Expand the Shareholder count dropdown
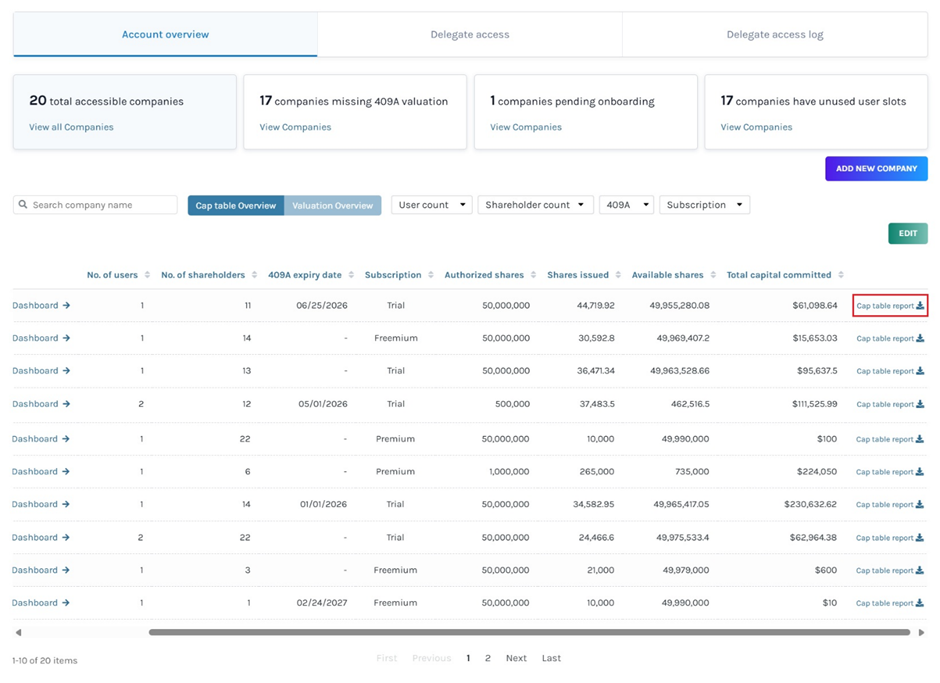This screenshot has height=683, width=940. 535,205
